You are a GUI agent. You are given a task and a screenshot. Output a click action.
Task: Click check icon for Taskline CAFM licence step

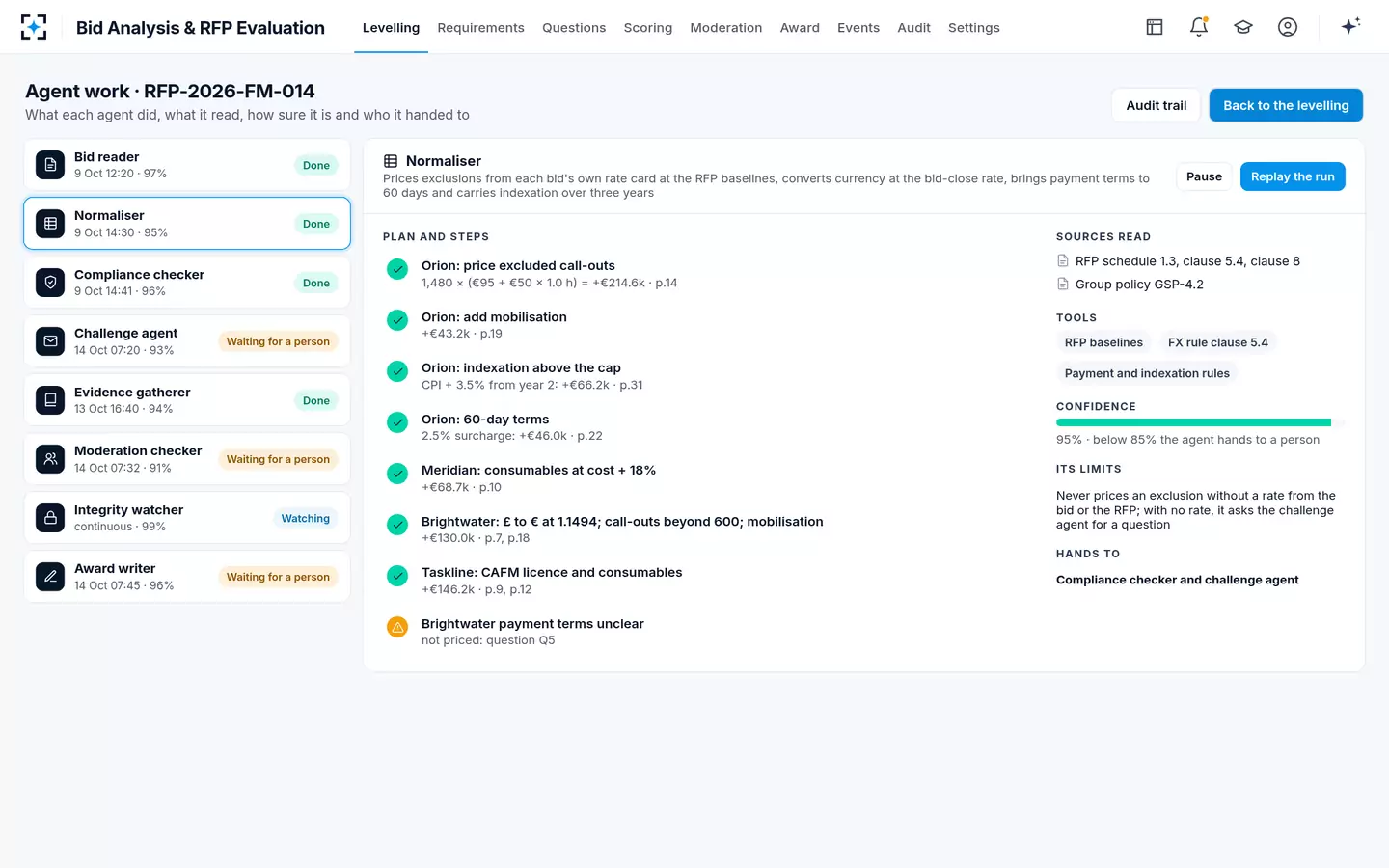tap(397, 576)
